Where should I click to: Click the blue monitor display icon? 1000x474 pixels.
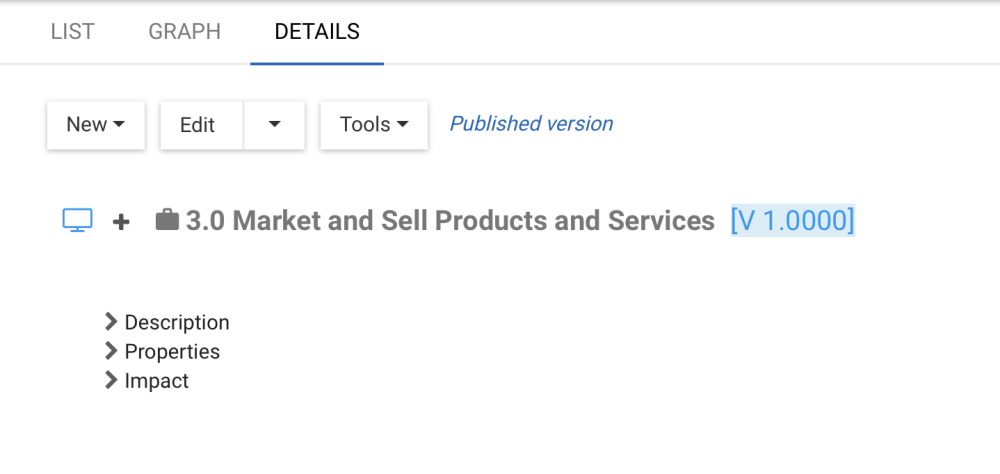(x=78, y=220)
